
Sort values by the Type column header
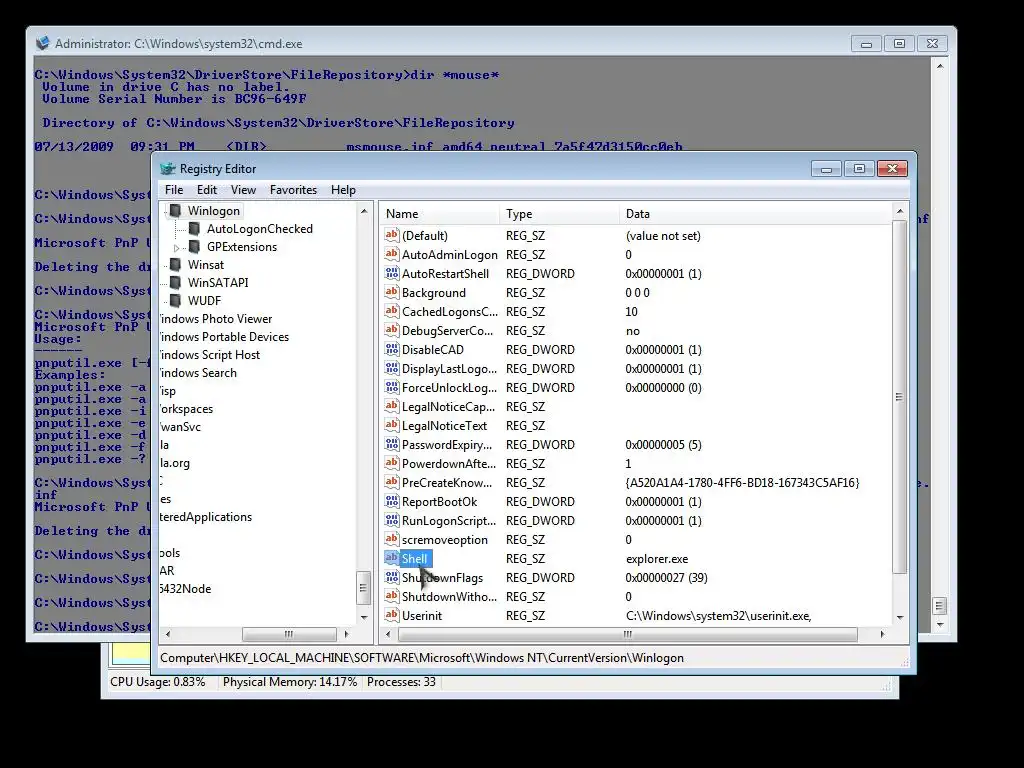(560, 214)
